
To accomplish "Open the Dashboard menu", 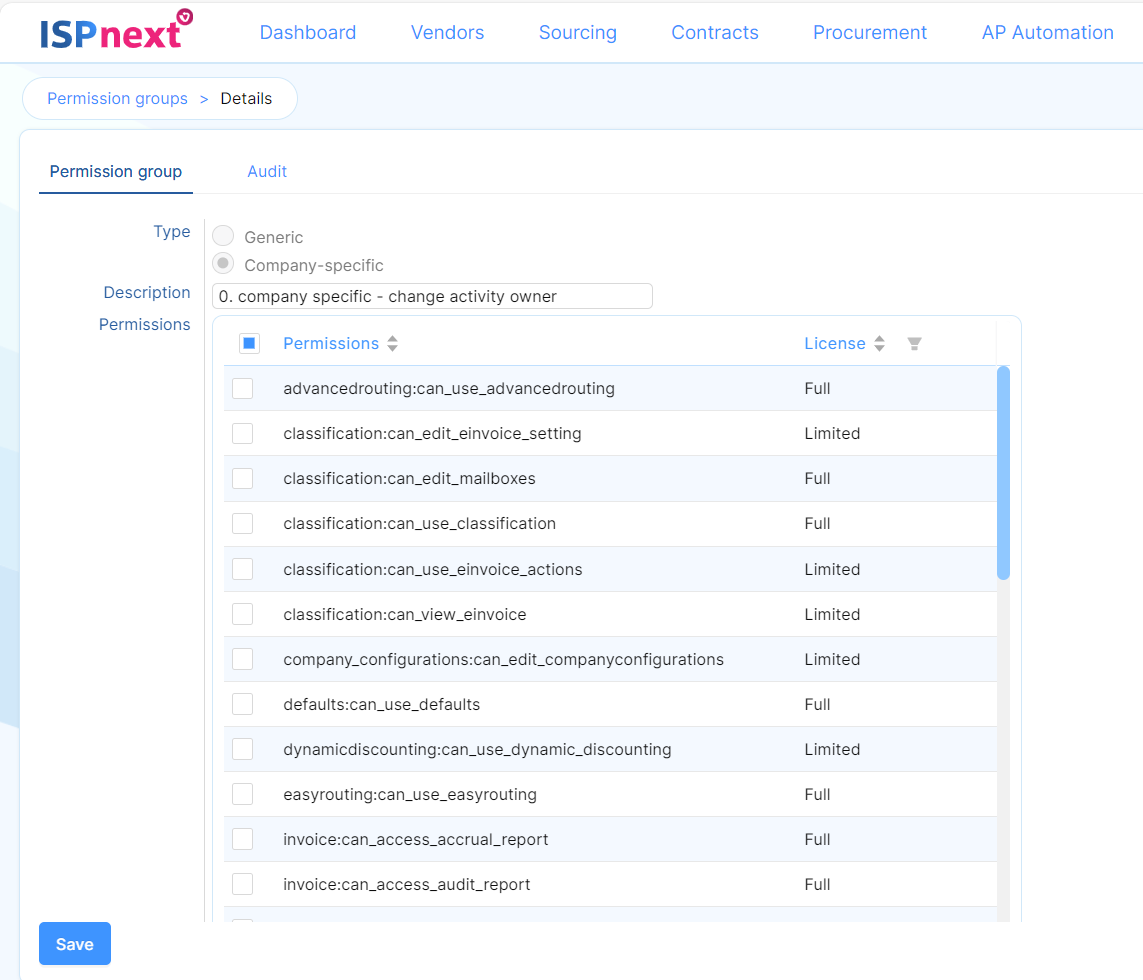I will (x=308, y=32).
